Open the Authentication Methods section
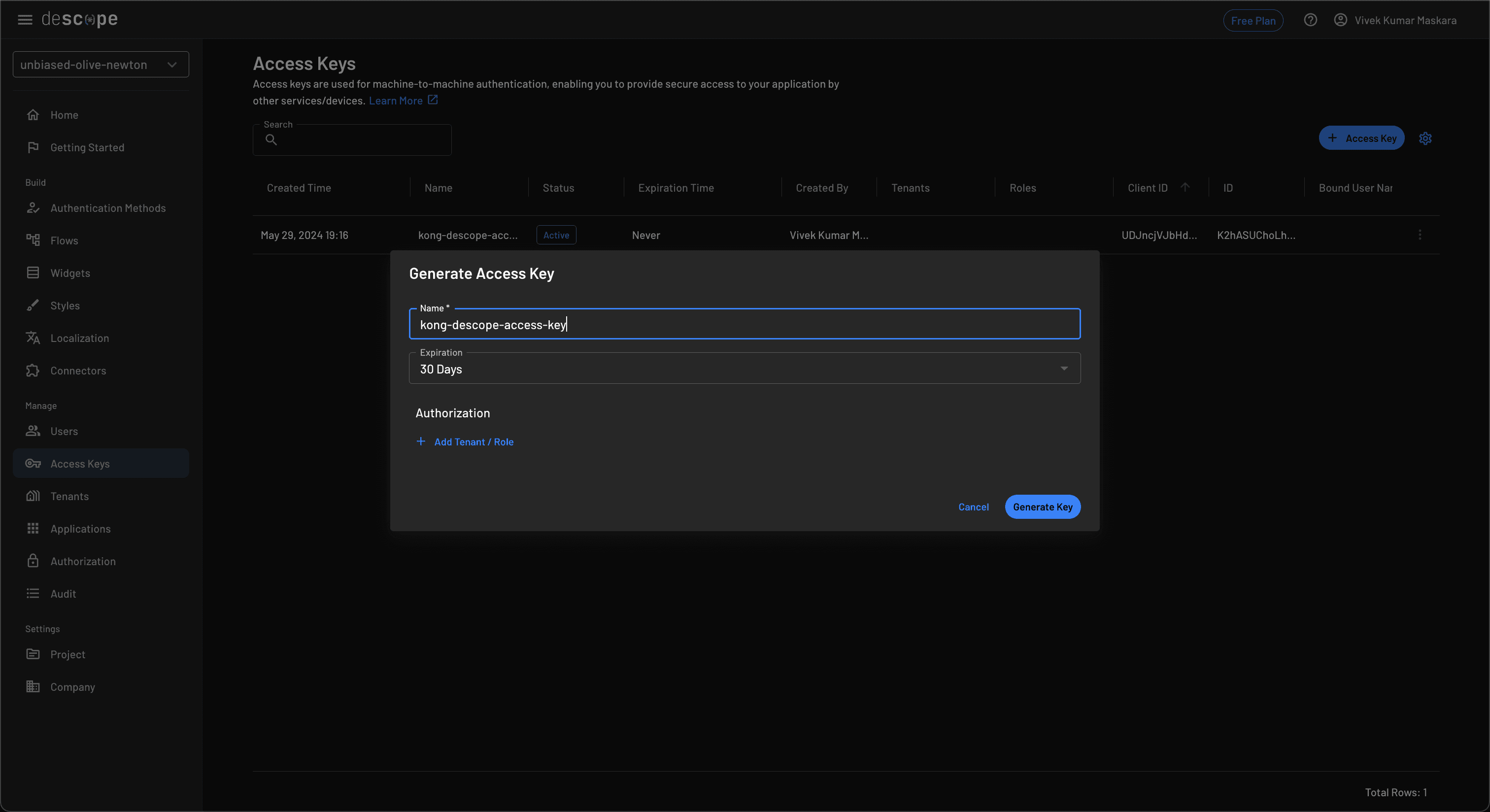 pyautogui.click(x=107, y=207)
